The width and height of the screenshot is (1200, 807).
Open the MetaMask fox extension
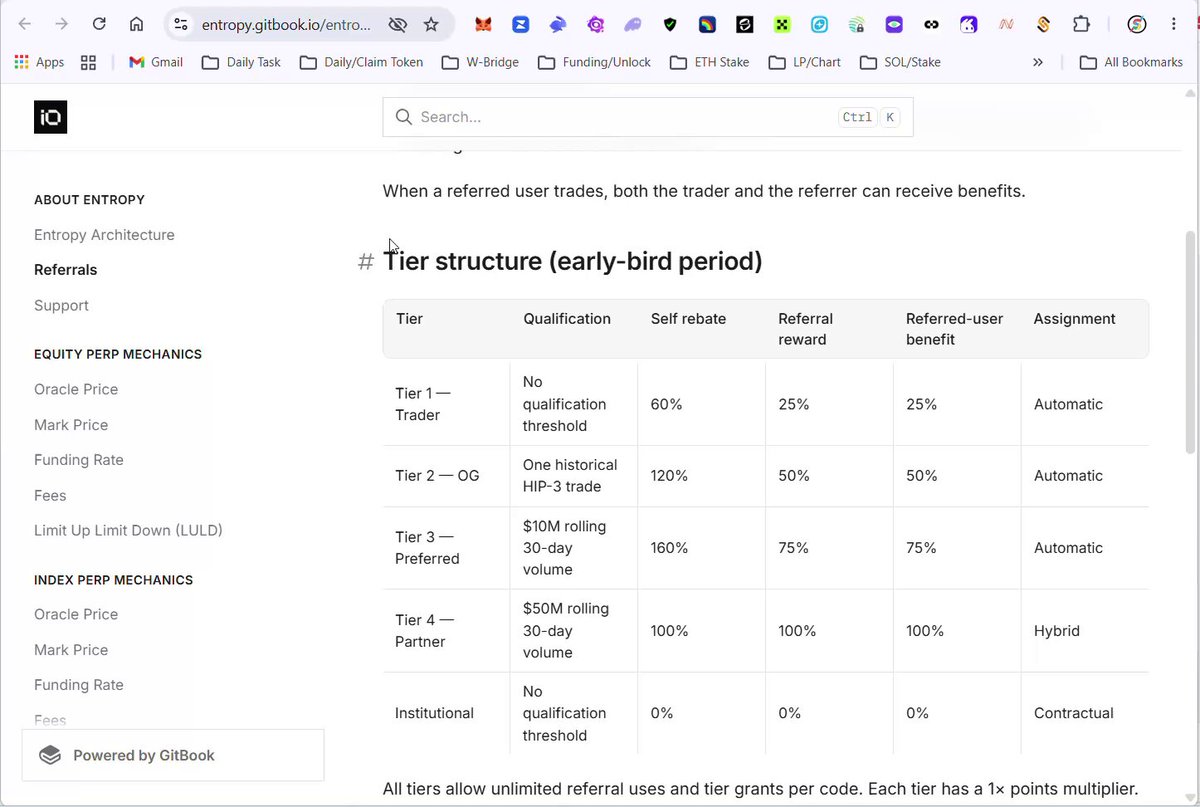(483, 24)
